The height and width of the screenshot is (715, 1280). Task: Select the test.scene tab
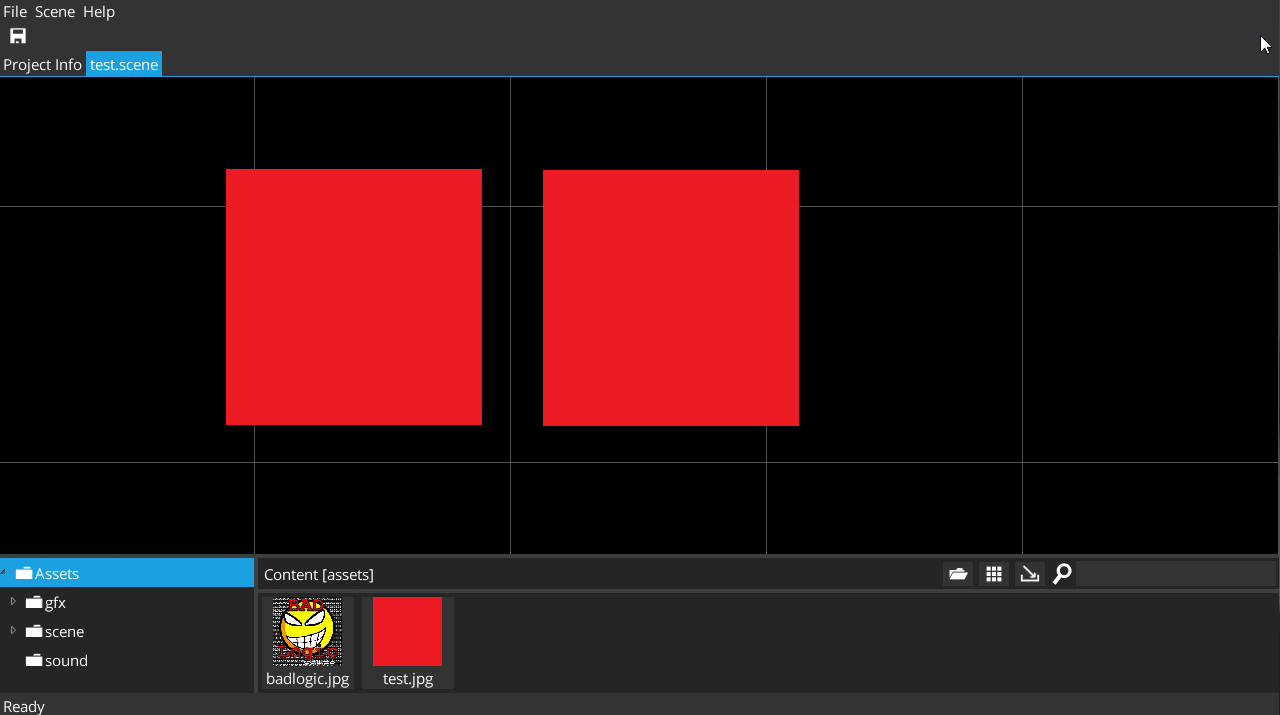tap(124, 65)
